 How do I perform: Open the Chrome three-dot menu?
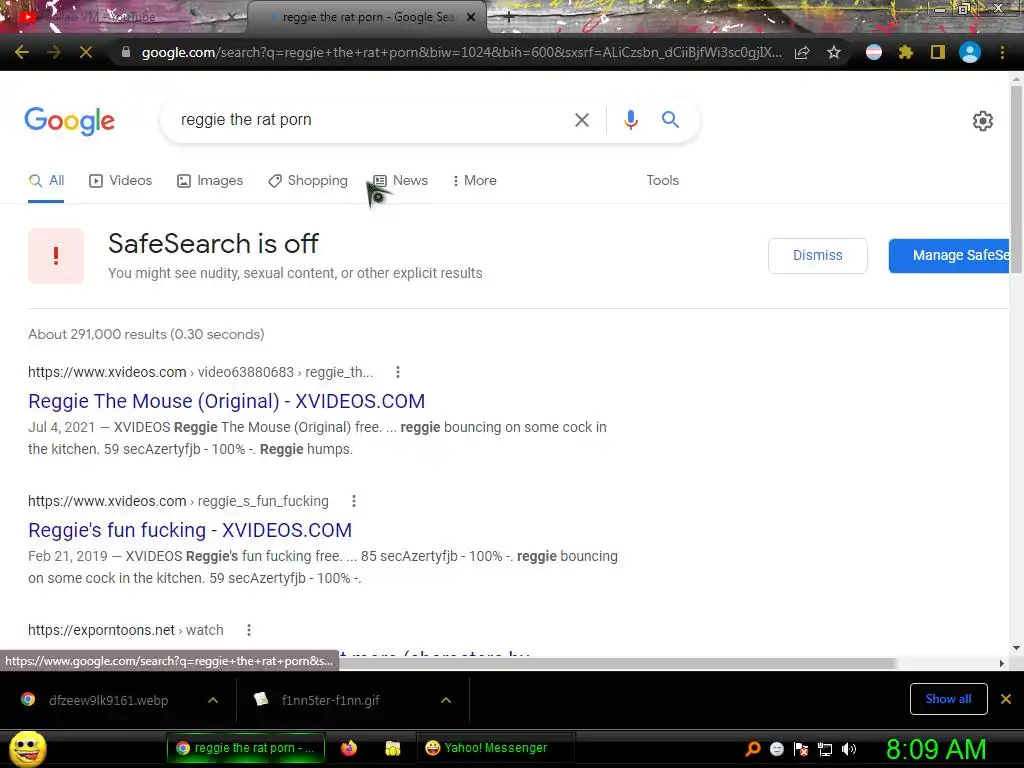pos(1002,52)
